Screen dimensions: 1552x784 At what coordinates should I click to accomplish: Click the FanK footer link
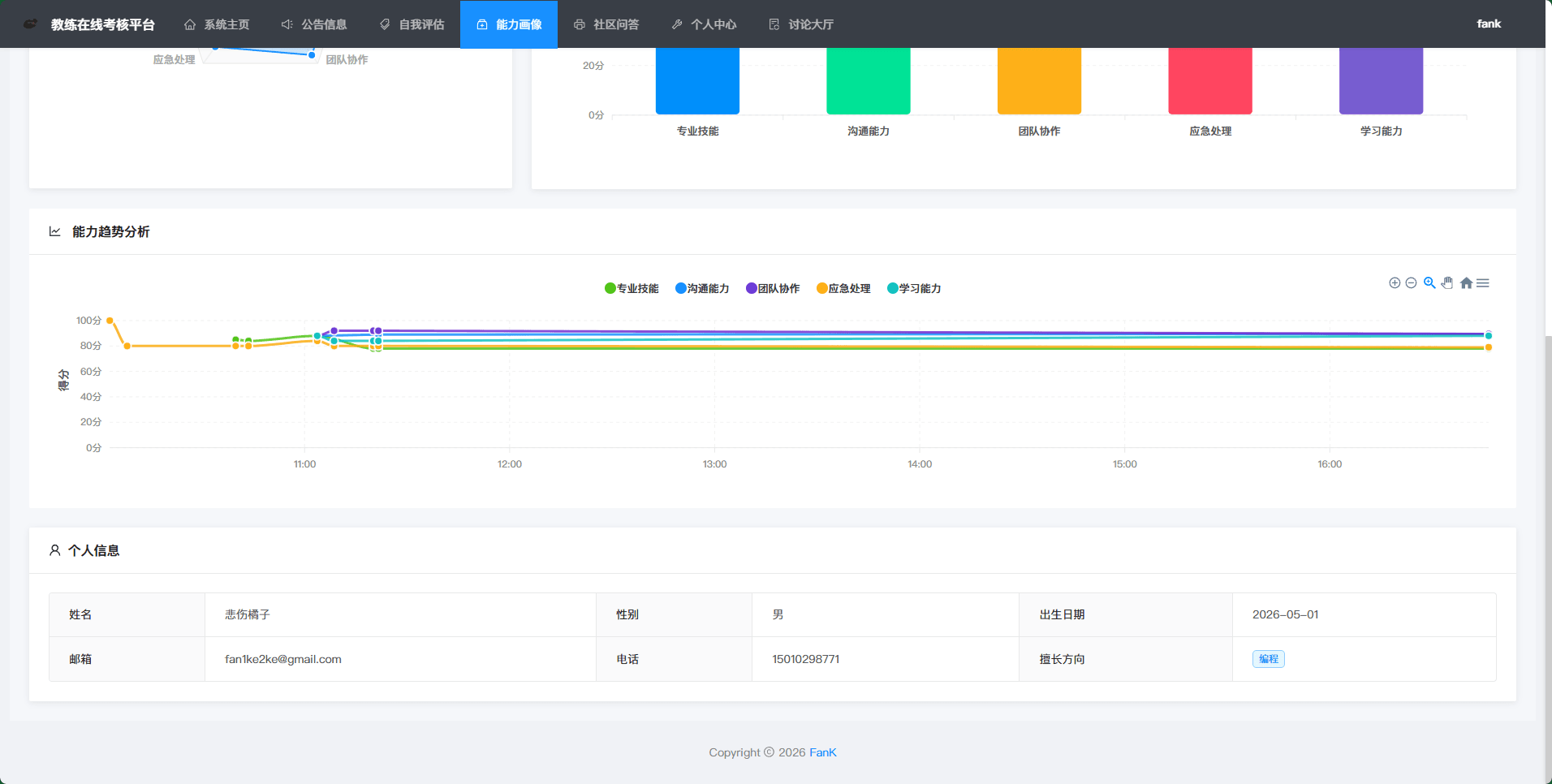tap(822, 752)
